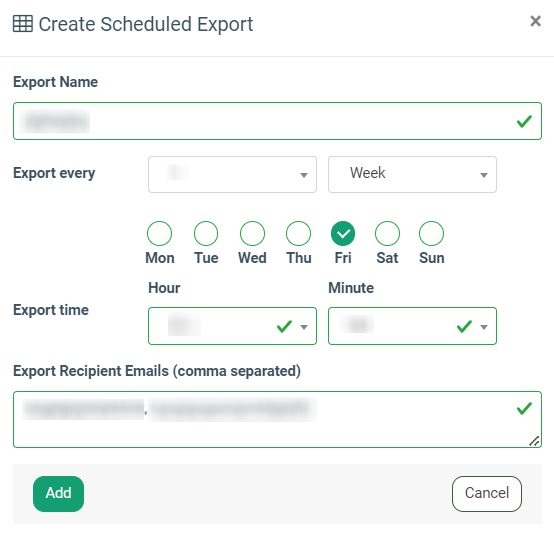
Task: Click the checkmark in Hour field
Action: pos(284,326)
